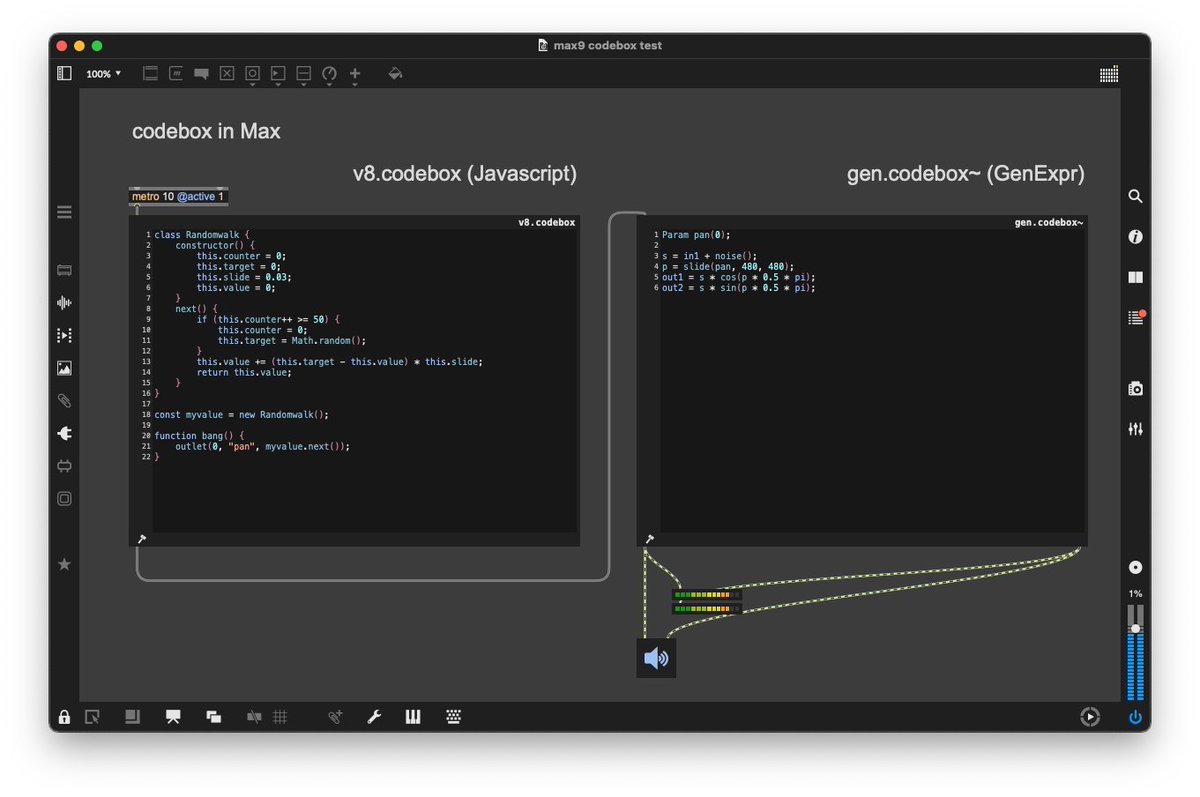The width and height of the screenshot is (1200, 797).
Task: Open the button objects dropdown in toolbar
Action: tap(252, 74)
